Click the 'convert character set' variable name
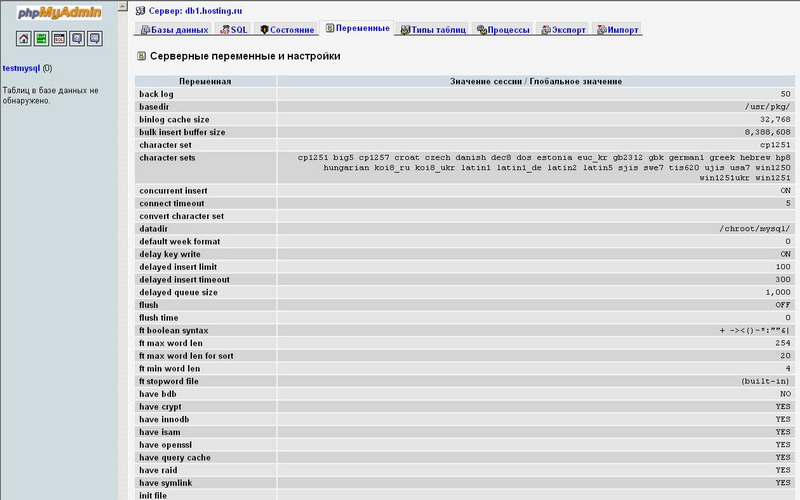This screenshot has height=500, width=800. 182,216
